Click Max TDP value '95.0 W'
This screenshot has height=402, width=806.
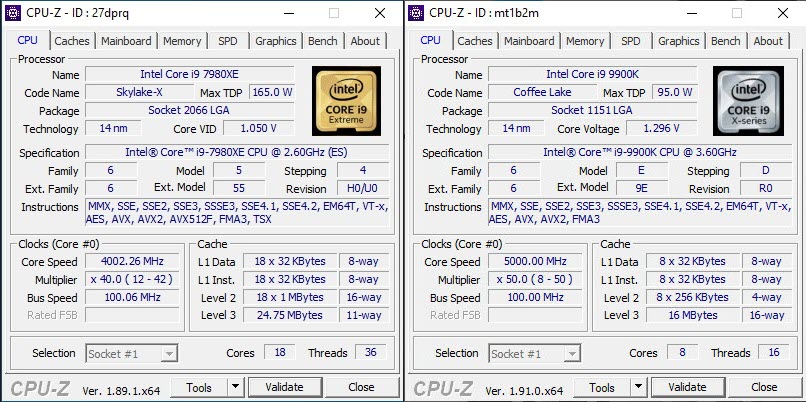[x=675, y=93]
